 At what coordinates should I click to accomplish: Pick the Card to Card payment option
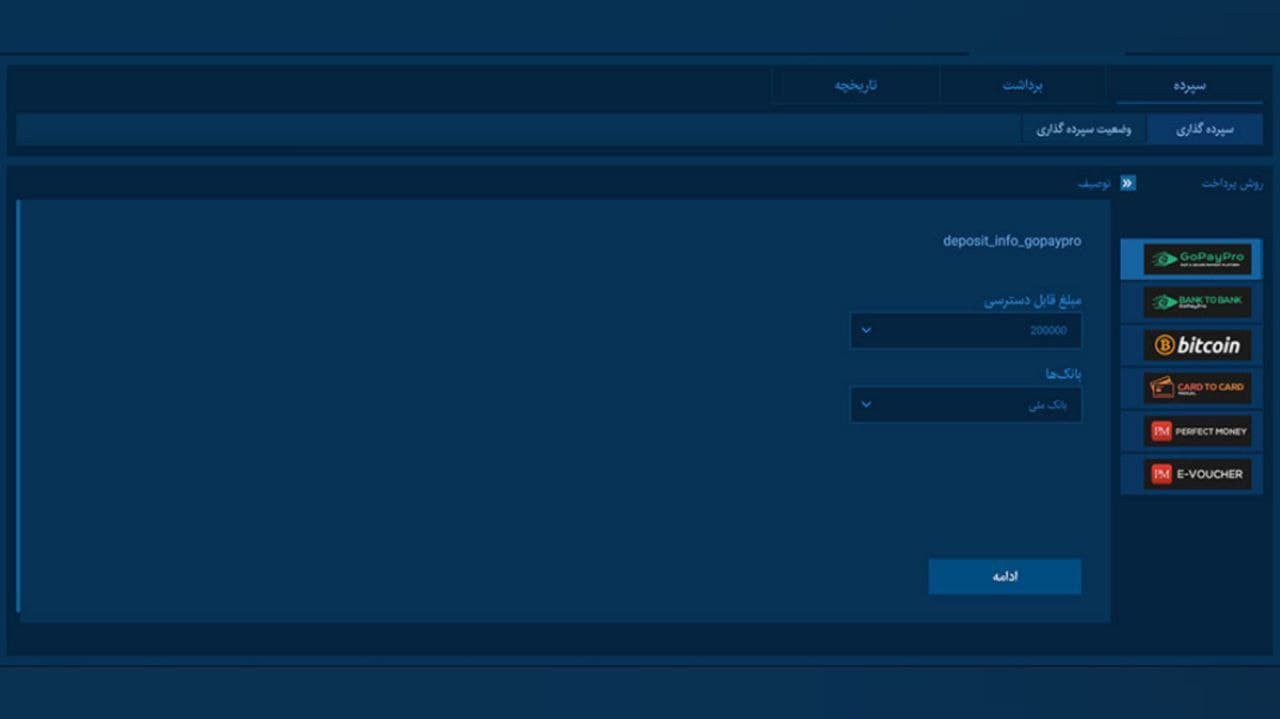coord(1196,388)
